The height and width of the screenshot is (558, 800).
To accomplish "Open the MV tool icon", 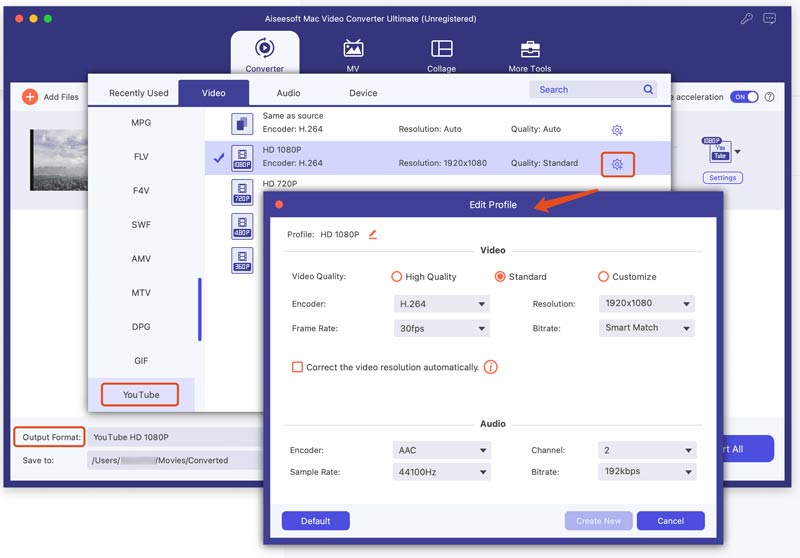I will click(353, 49).
